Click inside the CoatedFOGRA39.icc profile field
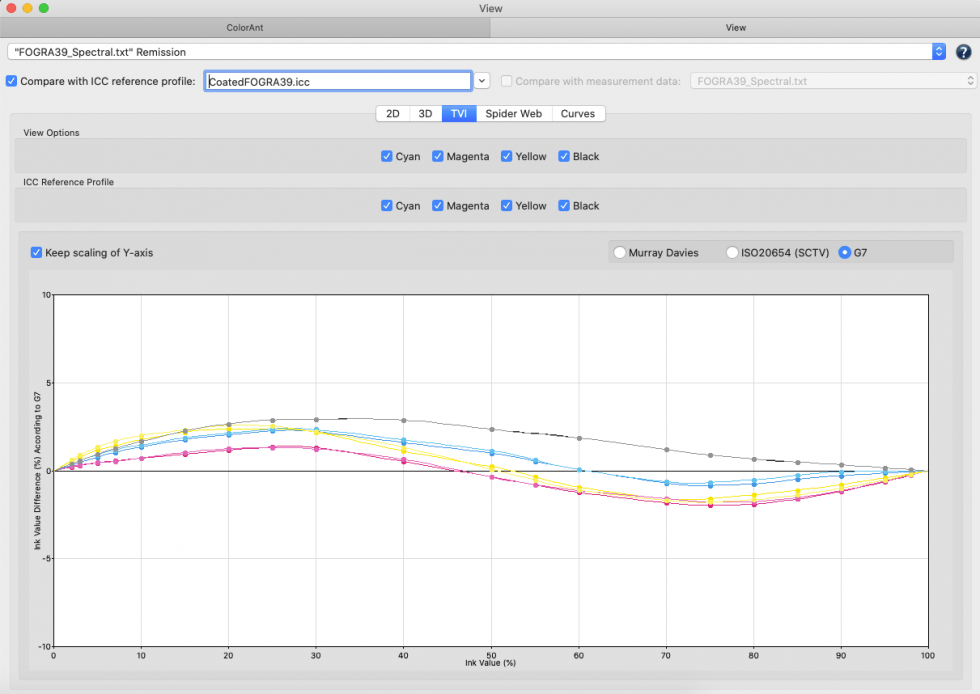 click(340, 81)
